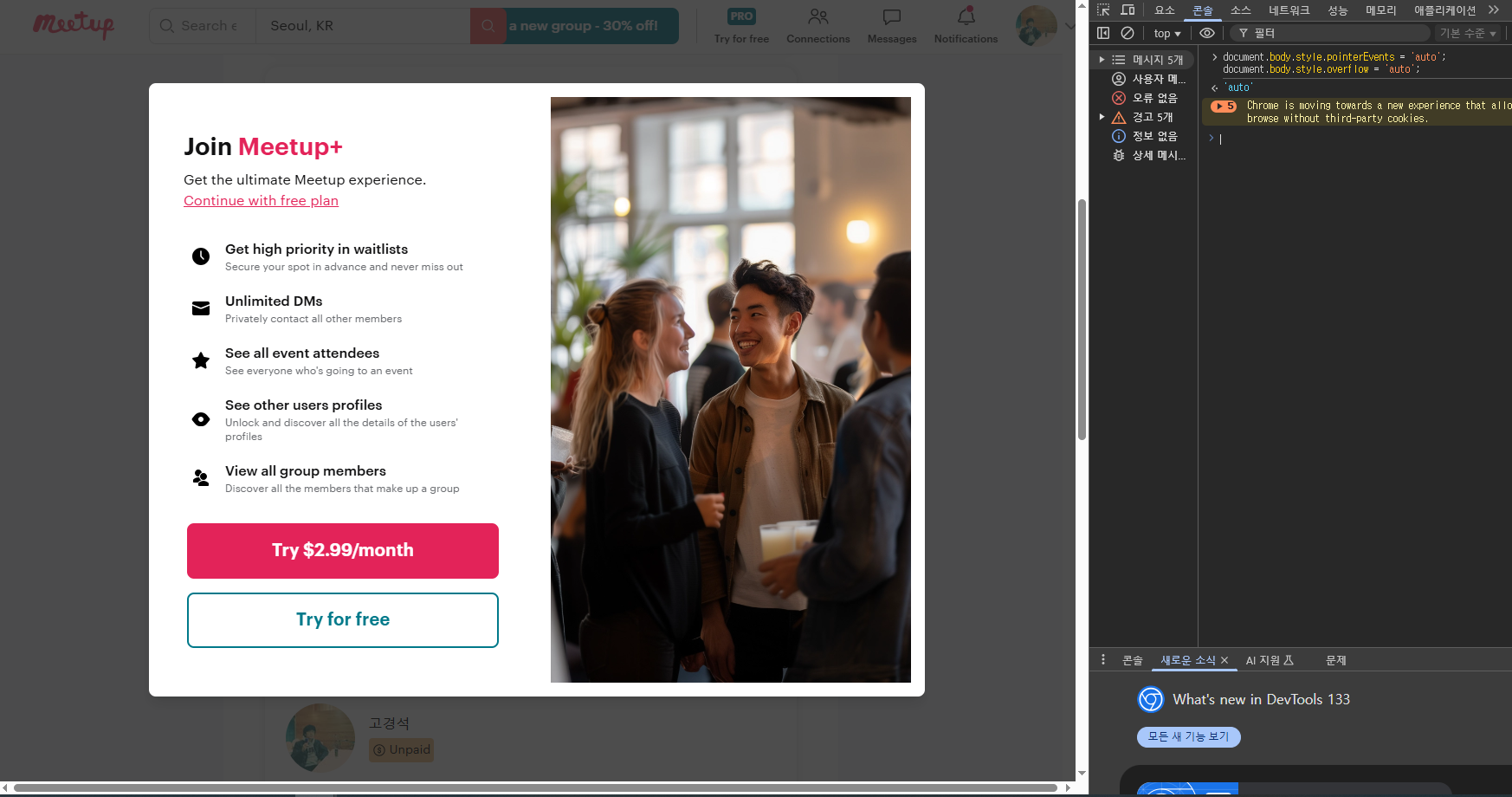The width and height of the screenshot is (1512, 797).
Task: Toggle DevTools device toolbar icon
Action: pyautogui.click(x=1128, y=10)
